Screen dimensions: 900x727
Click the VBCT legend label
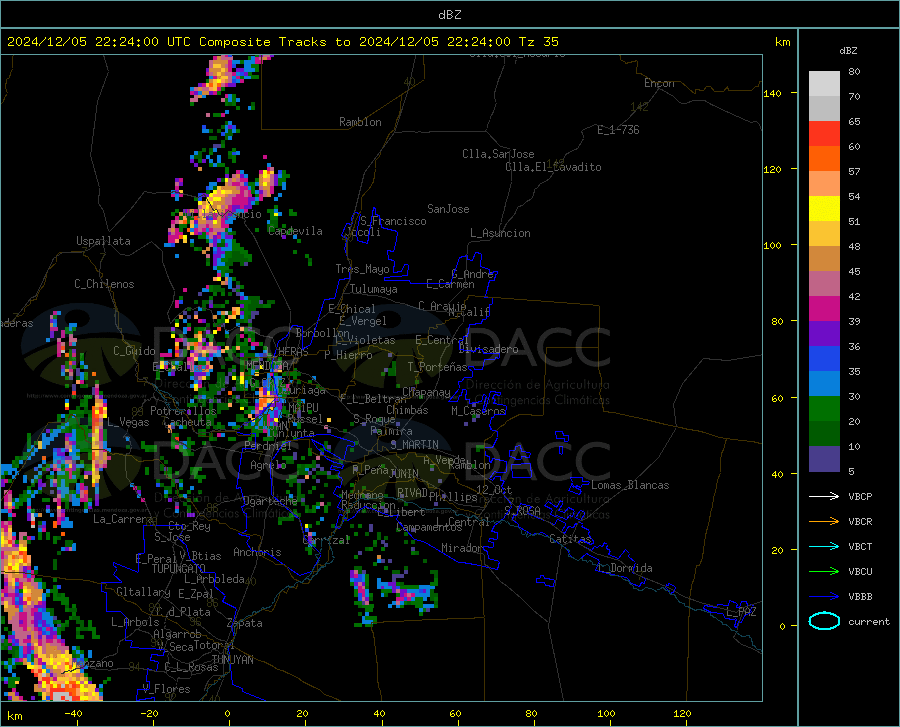point(860,546)
